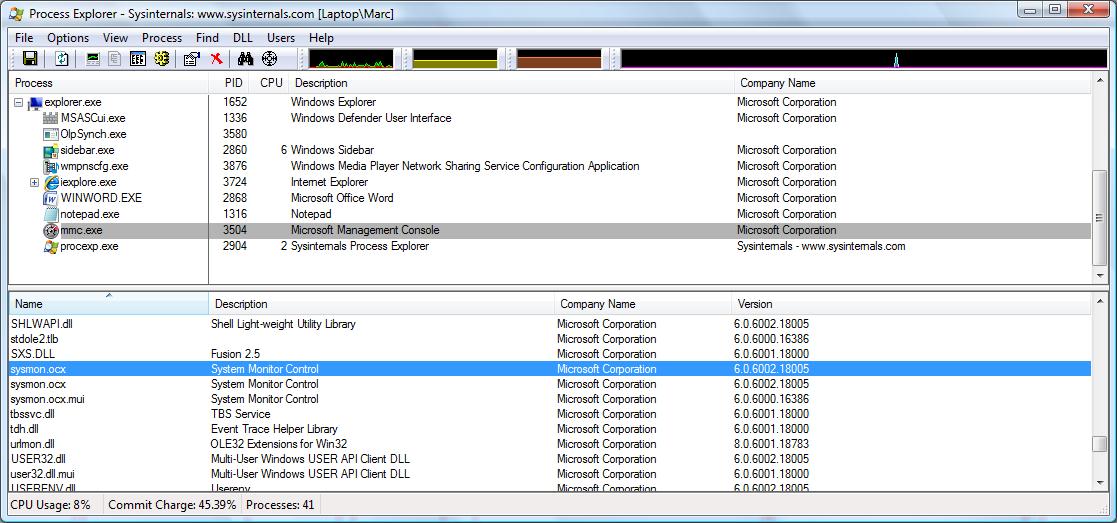Open the Process menu
Image resolution: width=1117 pixels, height=523 pixels.
click(x=162, y=38)
